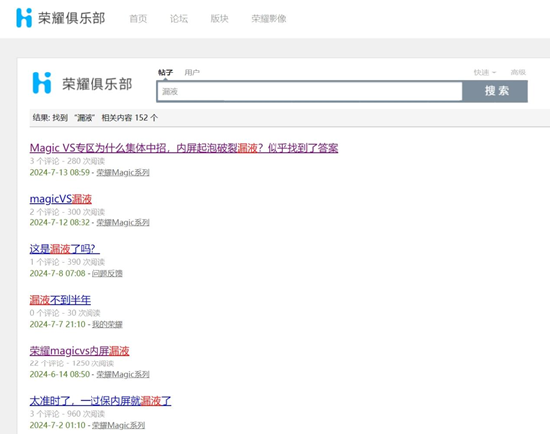
Task: Click the date 2024-7-2 01:10
Action: click(x=58, y=425)
